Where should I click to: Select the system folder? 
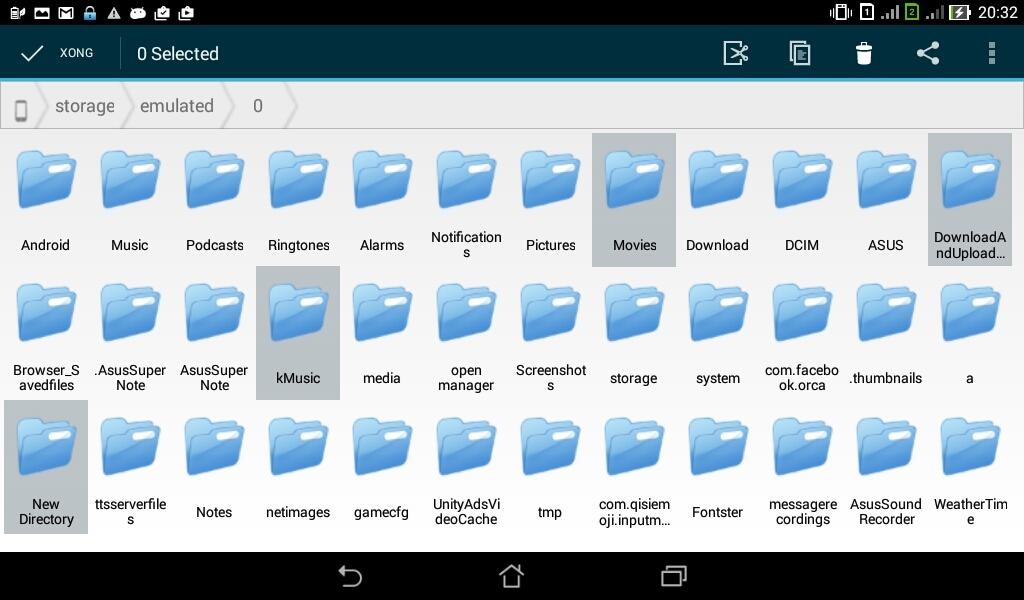(x=718, y=333)
